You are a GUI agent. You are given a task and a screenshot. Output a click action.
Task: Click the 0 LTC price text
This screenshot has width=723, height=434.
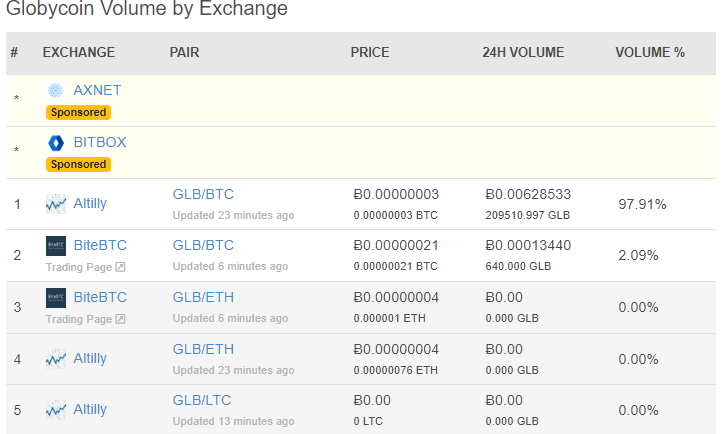(x=368, y=422)
